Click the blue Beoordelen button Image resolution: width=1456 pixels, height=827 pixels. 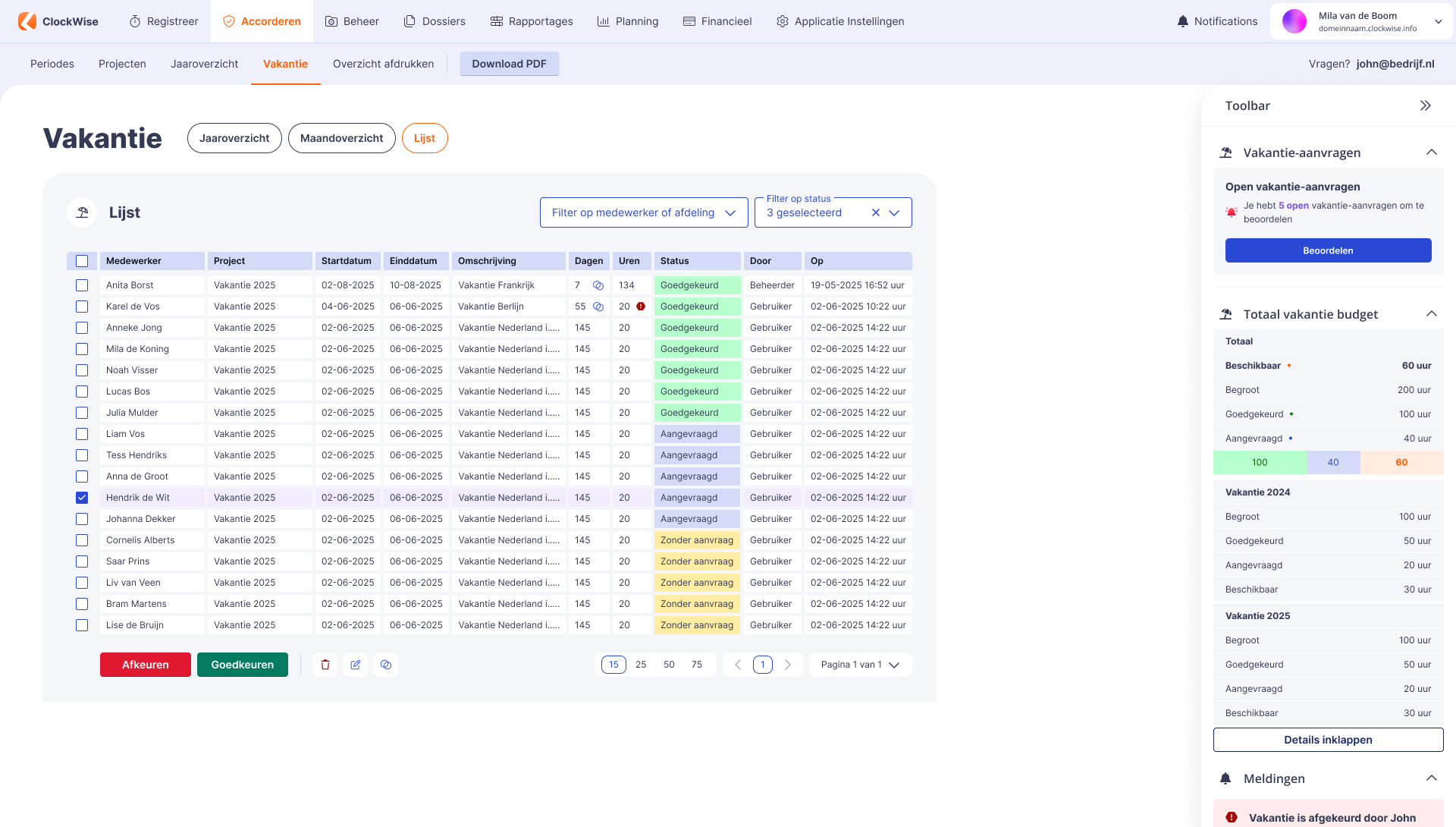pos(1328,250)
